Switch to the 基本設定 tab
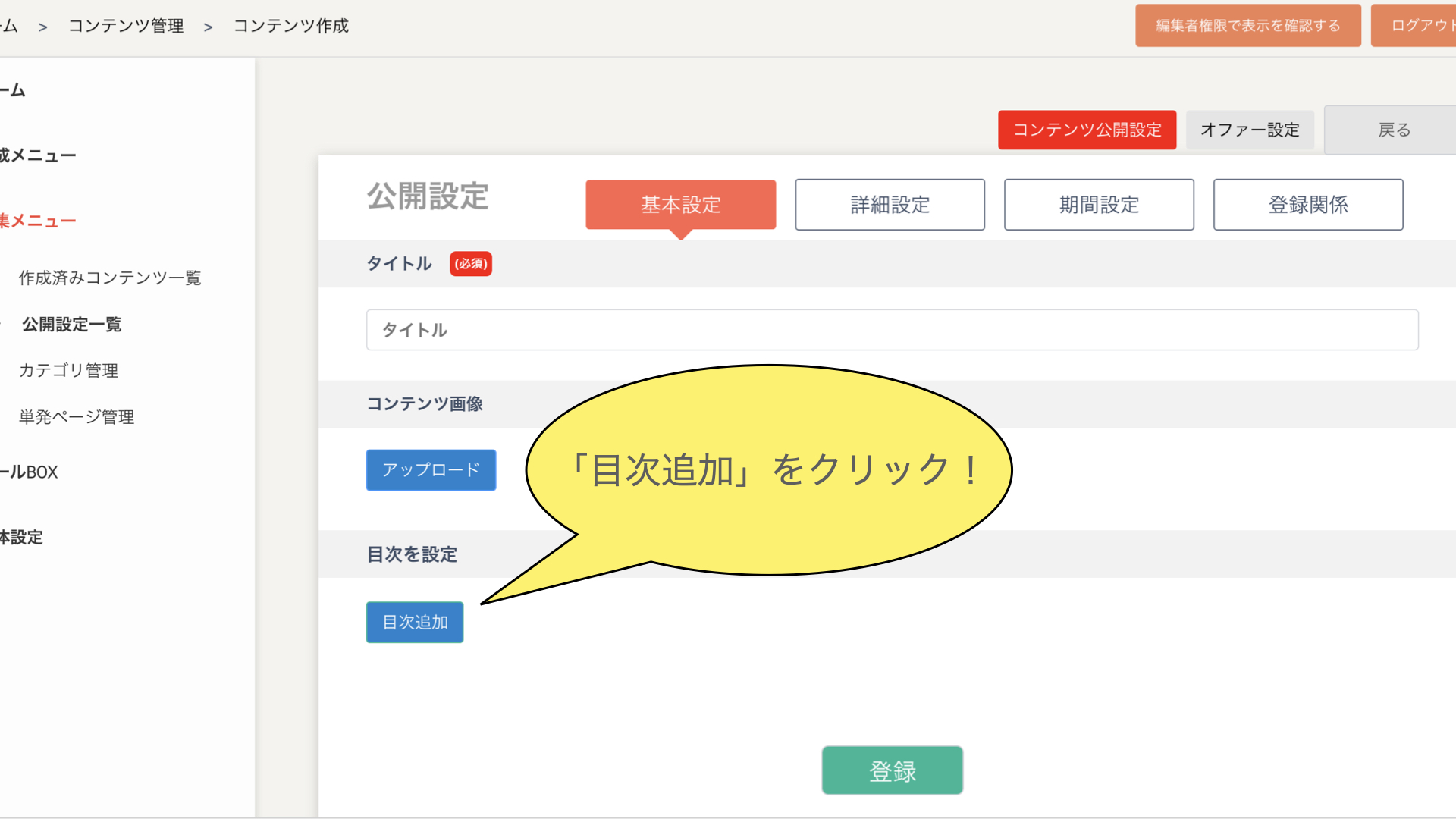Viewport: 1456px width, 819px height. 680,205
